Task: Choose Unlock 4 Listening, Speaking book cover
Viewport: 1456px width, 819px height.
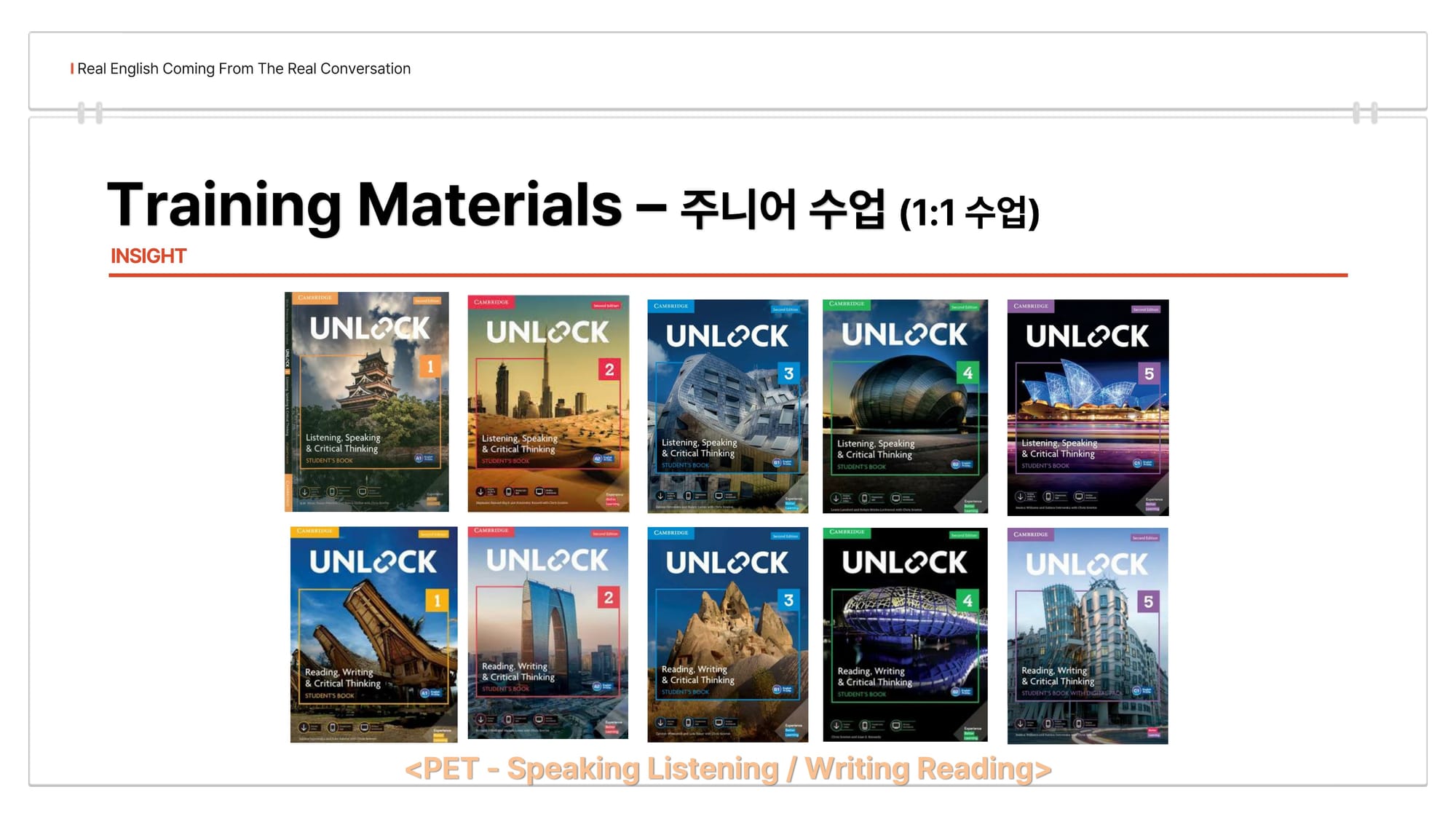Action: pyautogui.click(x=905, y=406)
